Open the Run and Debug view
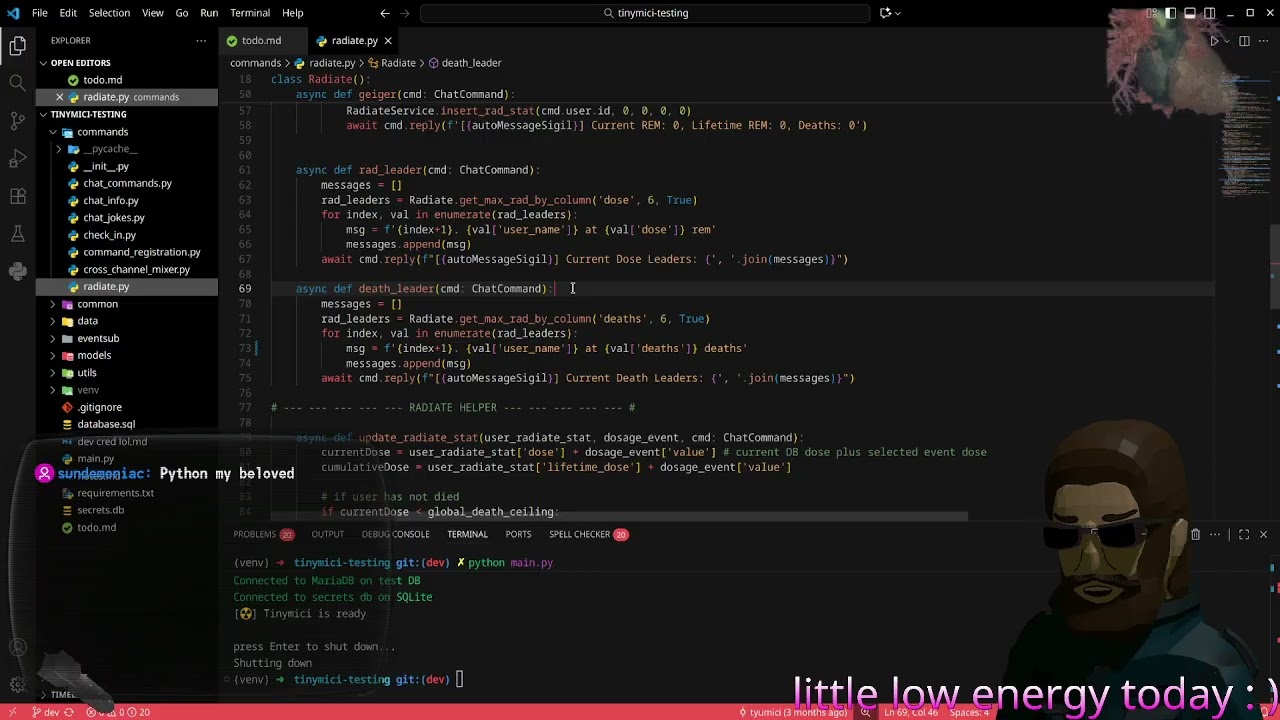Image resolution: width=1280 pixels, height=720 pixels. 18,159
